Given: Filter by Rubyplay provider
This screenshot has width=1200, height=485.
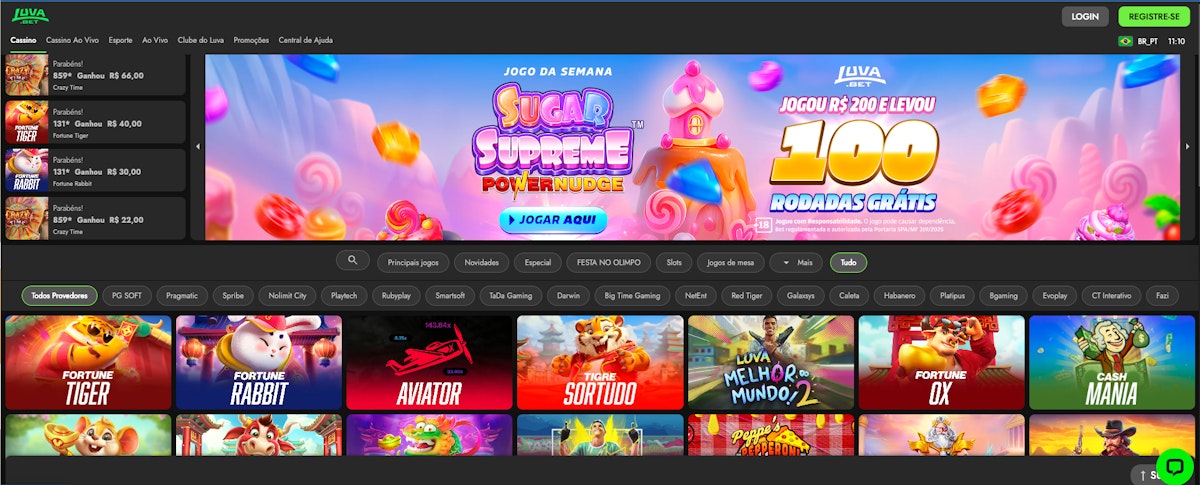Looking at the screenshot, I should 396,296.
